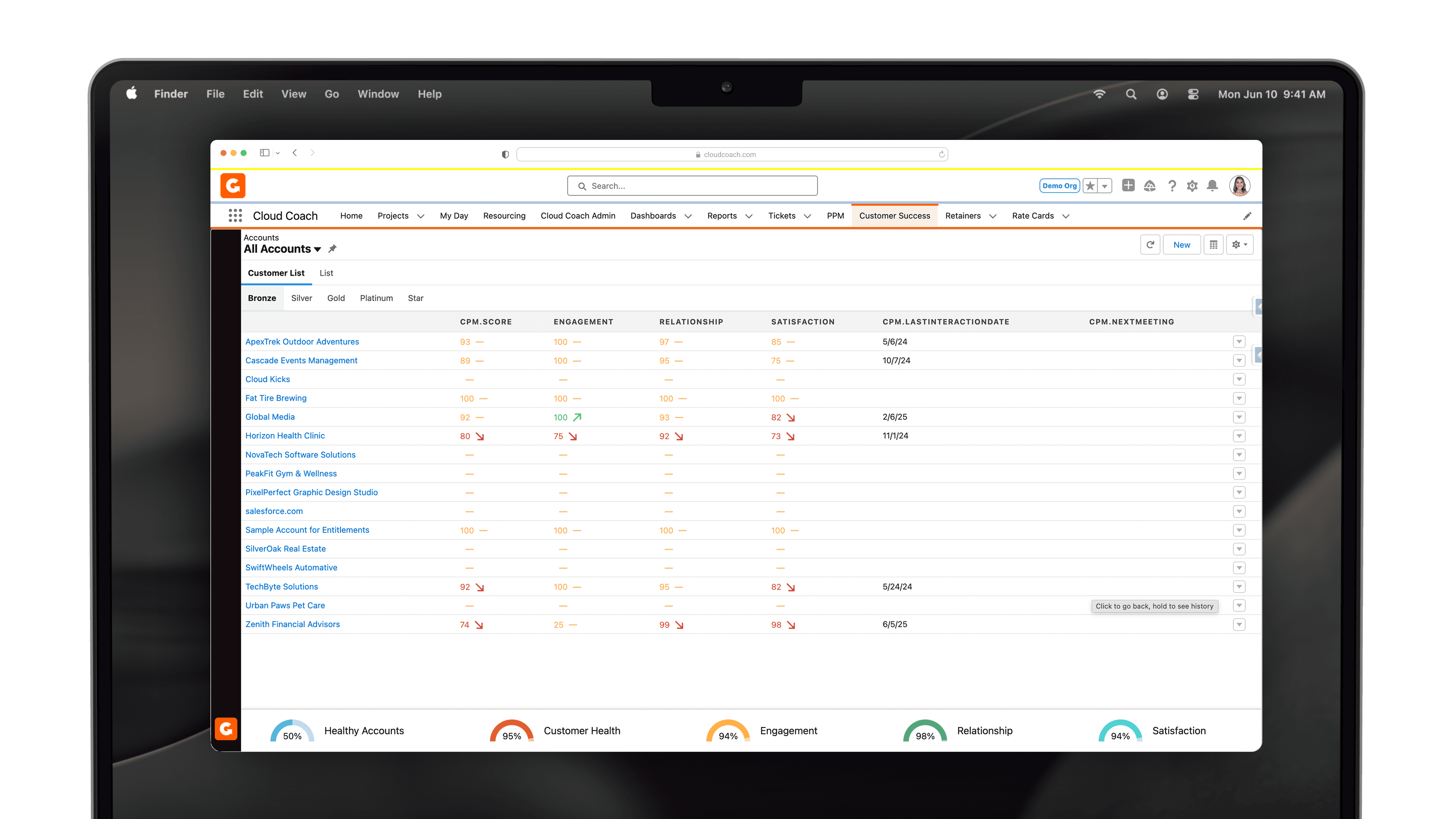Open the Cascade Events Management account

pyautogui.click(x=301, y=361)
